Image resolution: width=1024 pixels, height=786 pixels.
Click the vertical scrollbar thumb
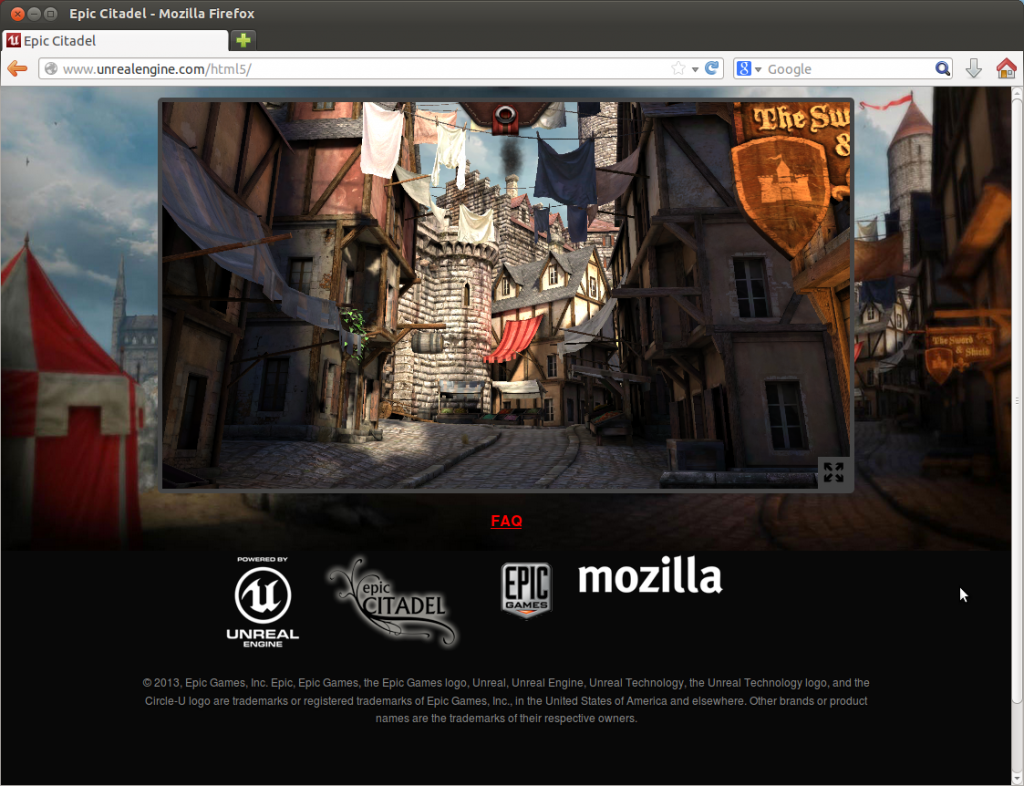coord(1017,400)
